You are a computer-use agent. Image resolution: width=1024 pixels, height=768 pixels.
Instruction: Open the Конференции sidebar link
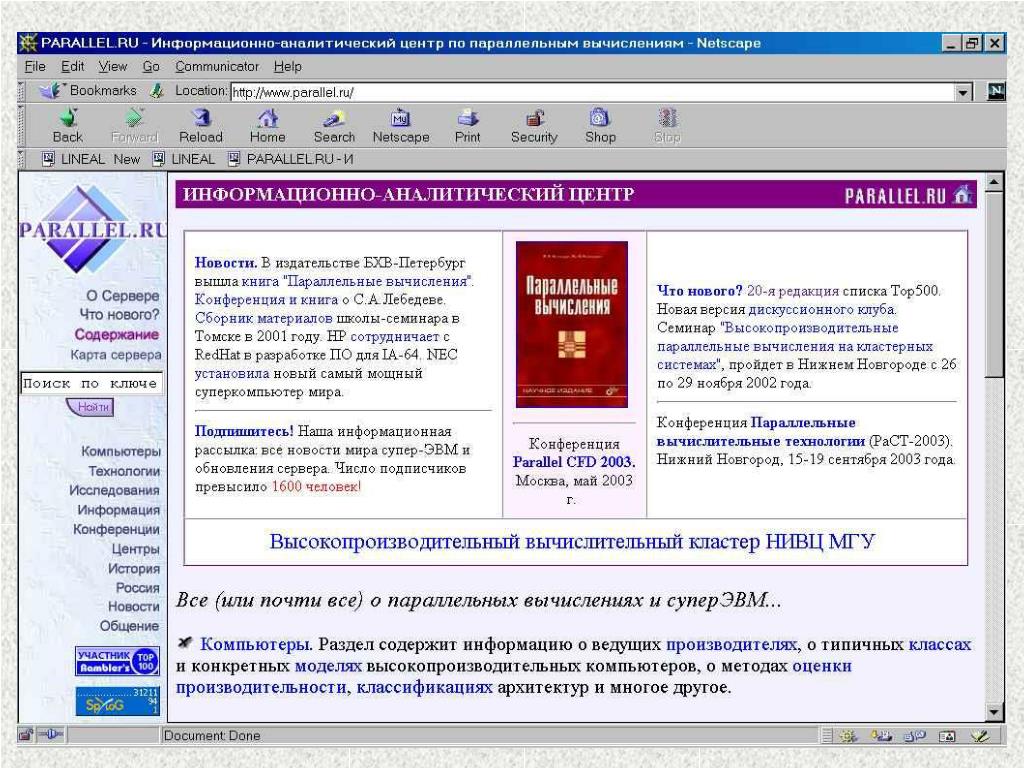(x=116, y=529)
